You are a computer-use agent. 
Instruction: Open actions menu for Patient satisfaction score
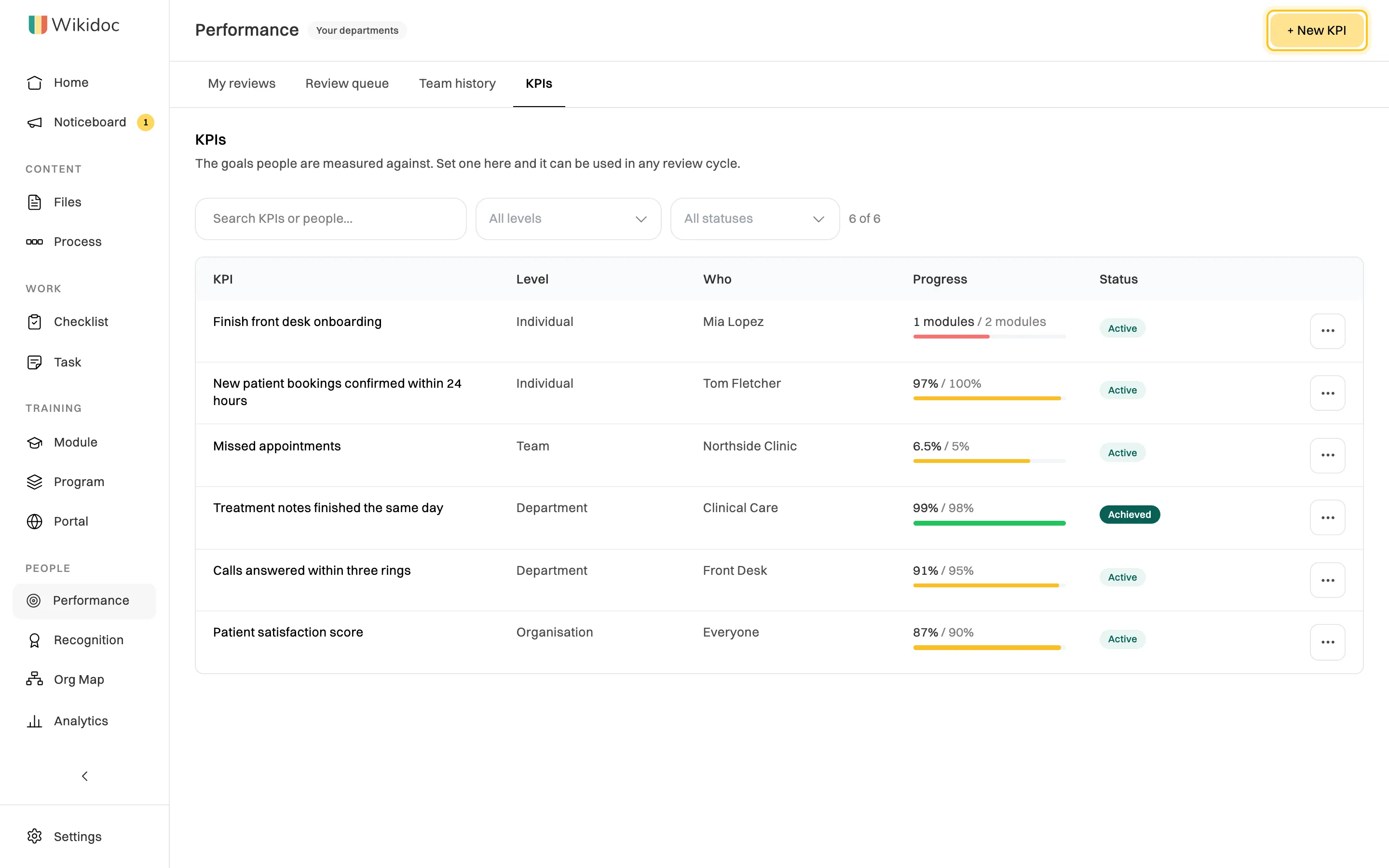[1327, 642]
